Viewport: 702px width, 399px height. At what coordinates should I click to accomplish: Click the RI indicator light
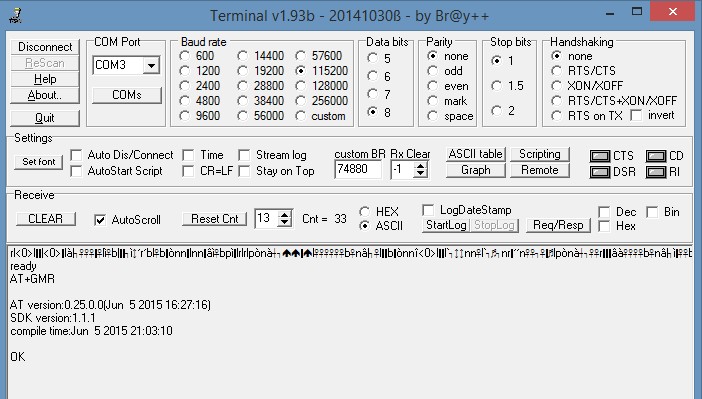pos(656,172)
